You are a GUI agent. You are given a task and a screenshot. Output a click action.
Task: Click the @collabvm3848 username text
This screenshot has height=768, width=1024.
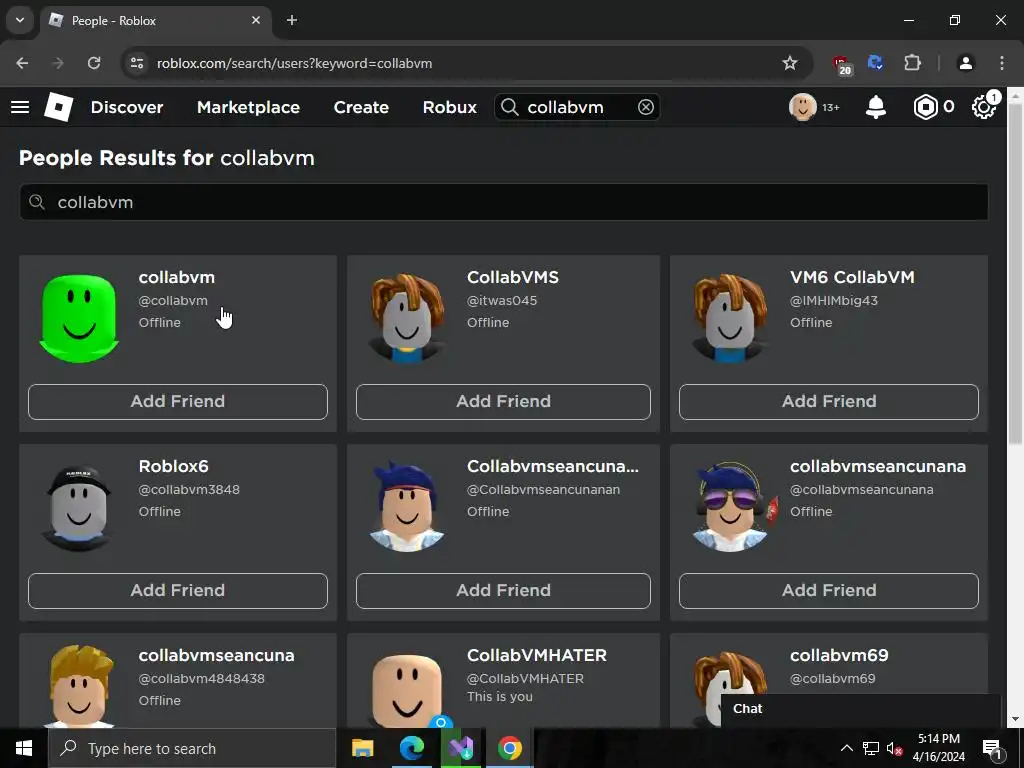tap(189, 490)
